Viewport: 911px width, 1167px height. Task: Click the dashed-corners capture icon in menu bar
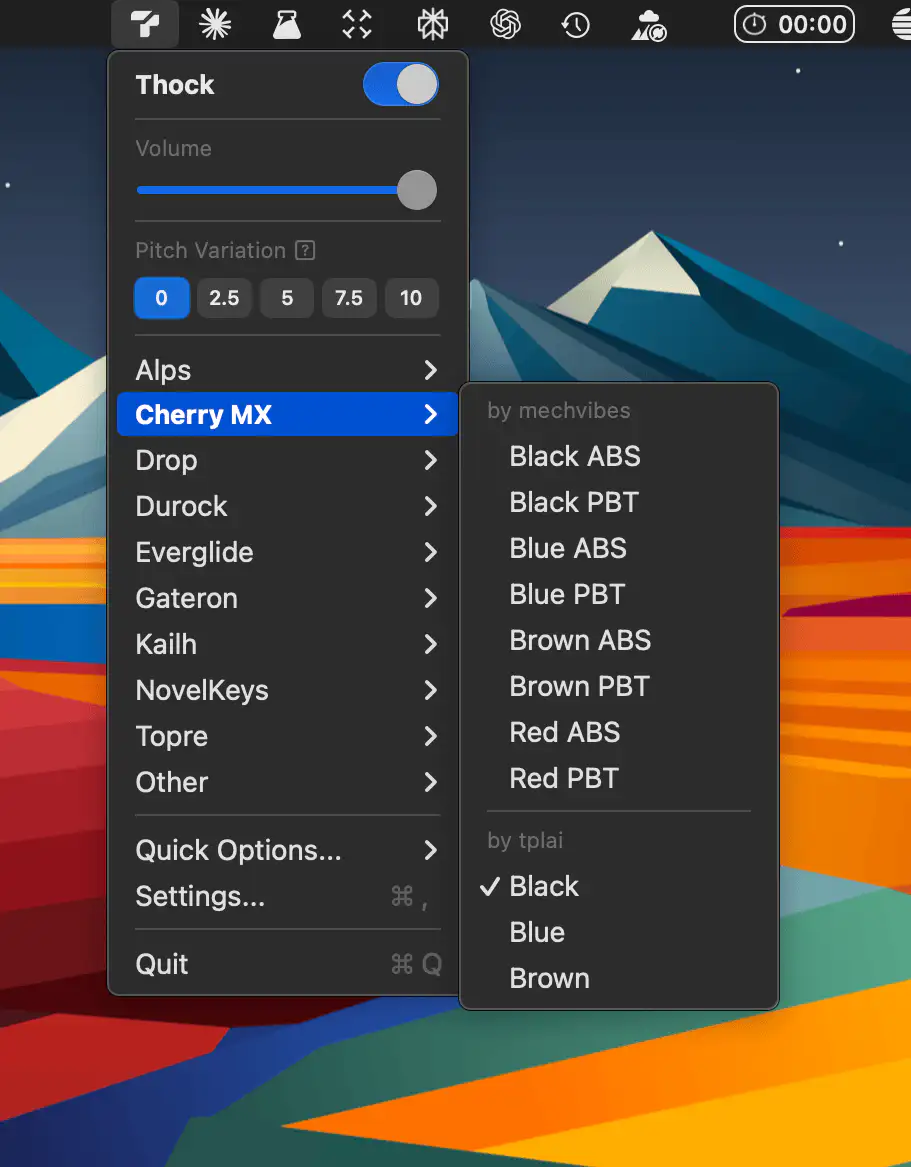(x=357, y=24)
